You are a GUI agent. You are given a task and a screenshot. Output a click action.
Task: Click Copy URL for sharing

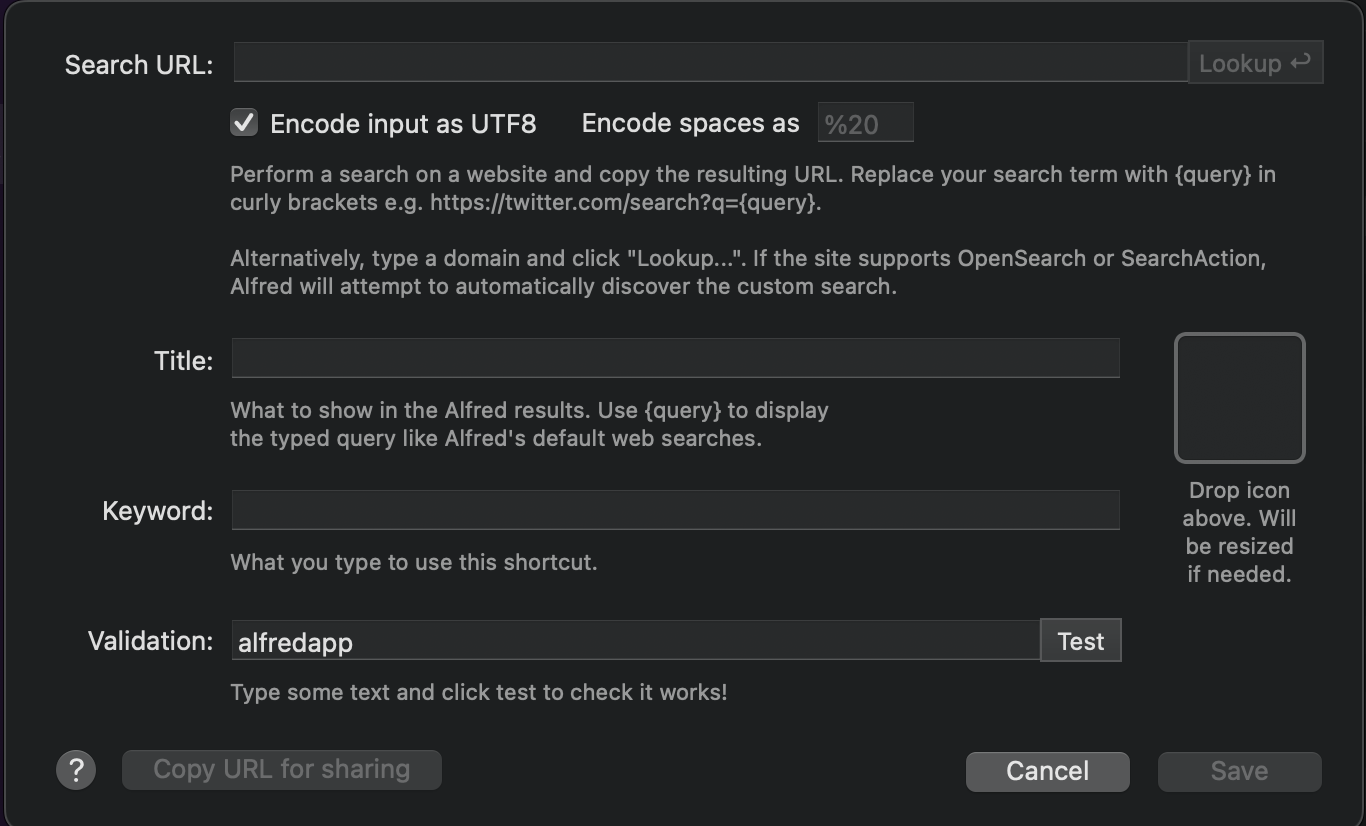282,769
